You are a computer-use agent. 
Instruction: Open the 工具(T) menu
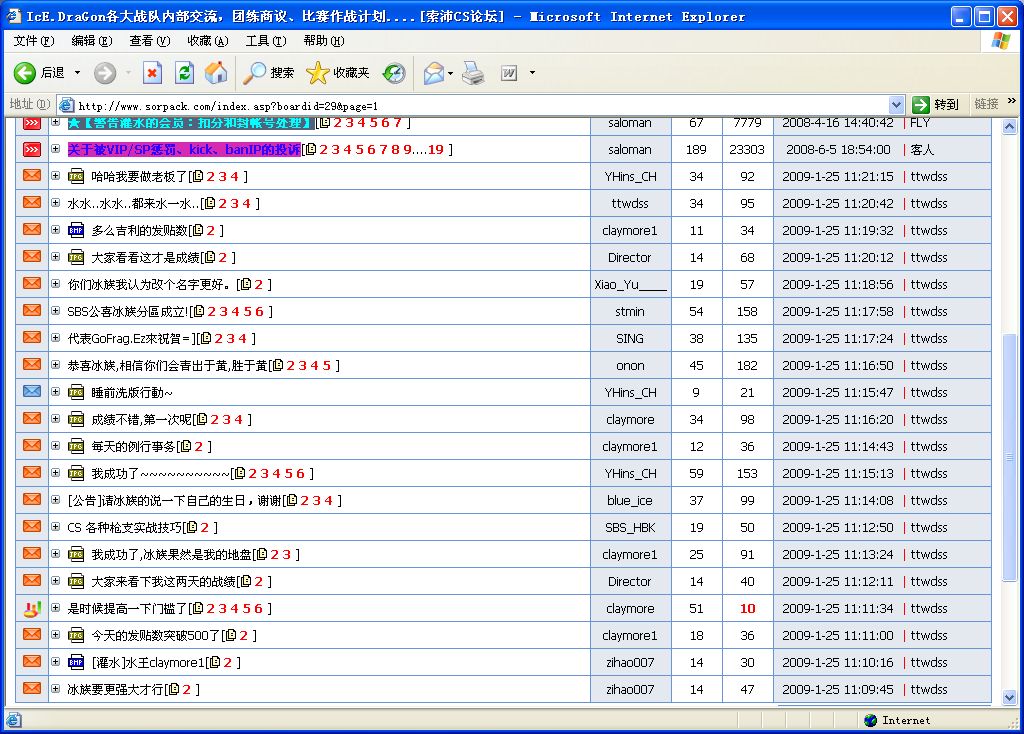tap(265, 41)
